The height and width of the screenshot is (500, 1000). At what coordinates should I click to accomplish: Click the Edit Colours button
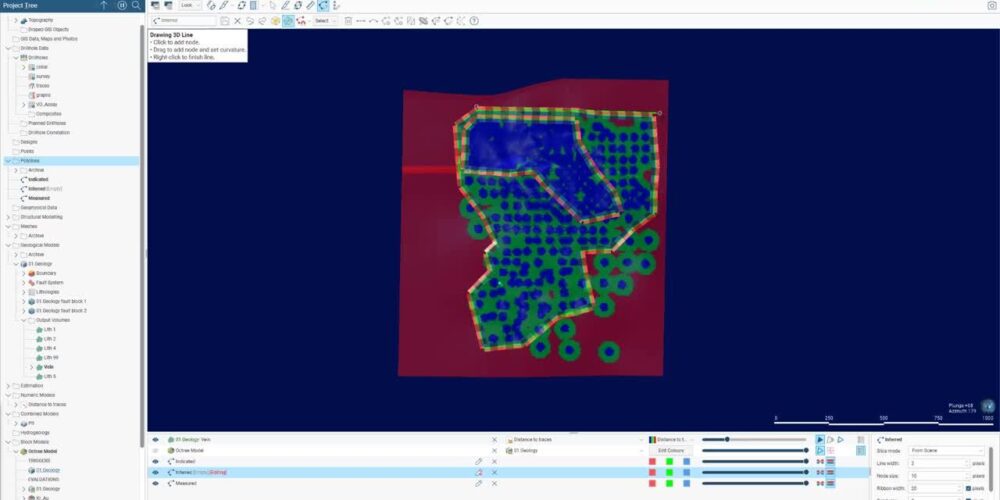(x=669, y=450)
